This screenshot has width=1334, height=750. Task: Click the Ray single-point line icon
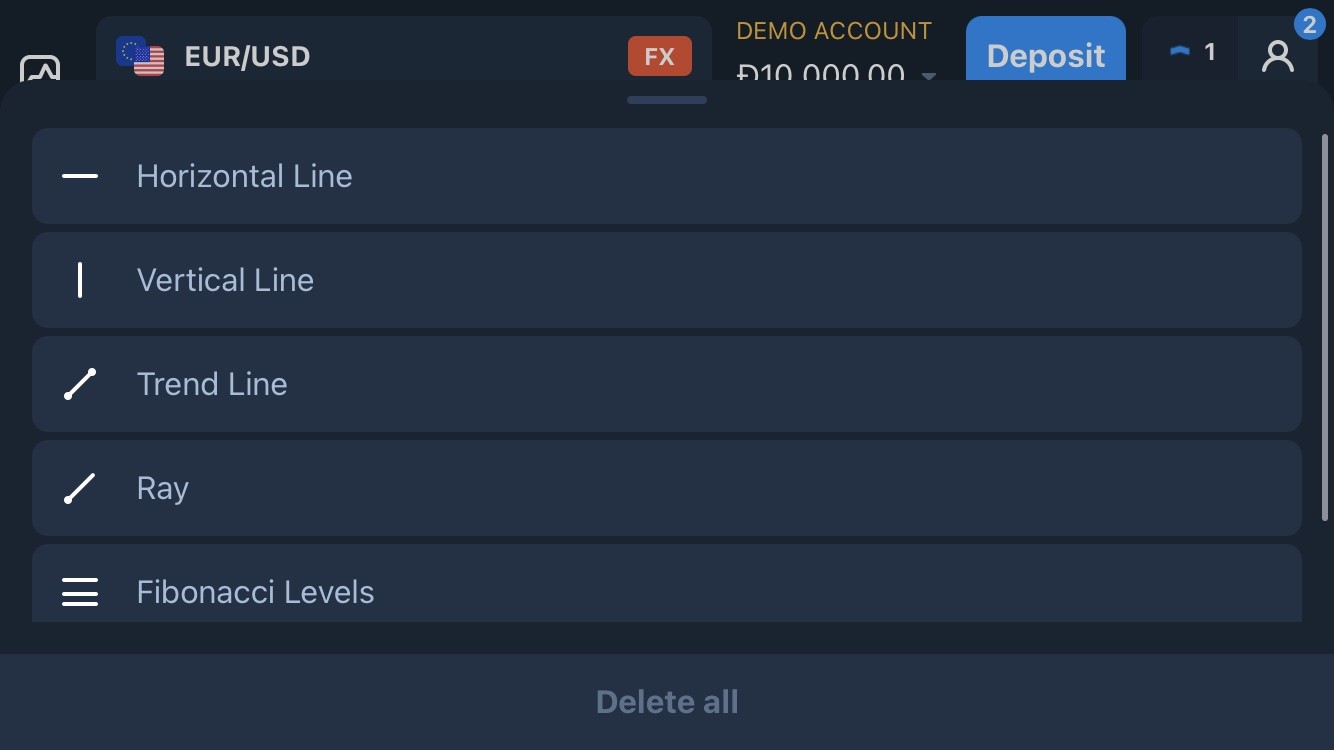coord(80,488)
